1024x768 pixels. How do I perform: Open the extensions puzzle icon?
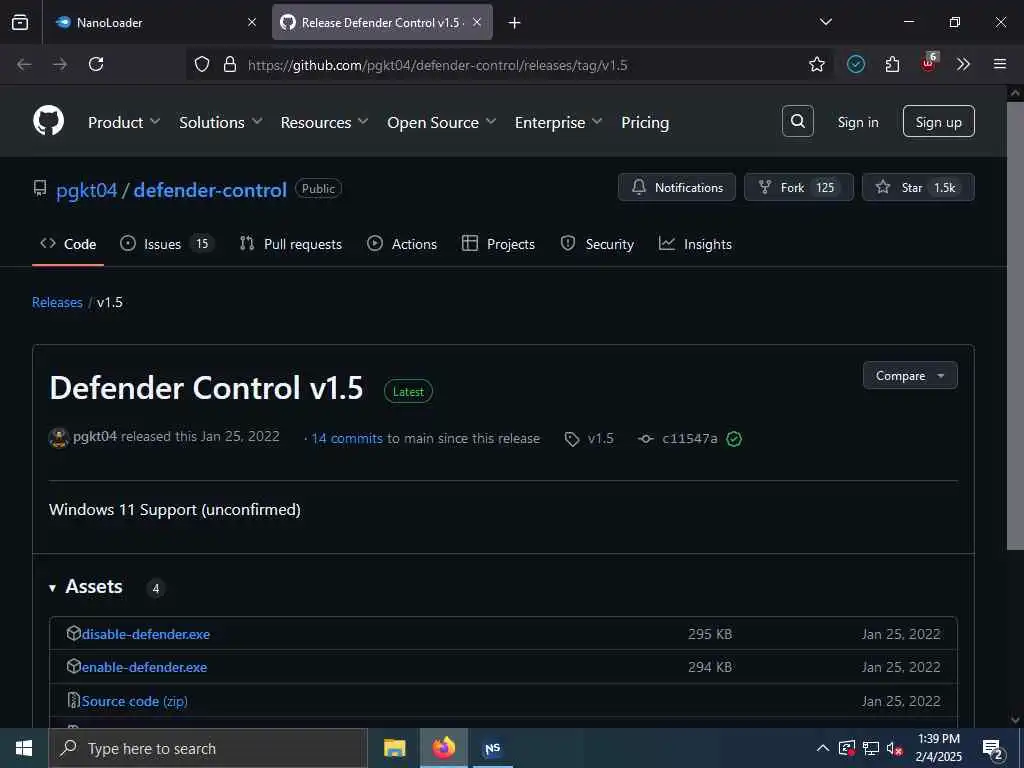(x=892, y=64)
